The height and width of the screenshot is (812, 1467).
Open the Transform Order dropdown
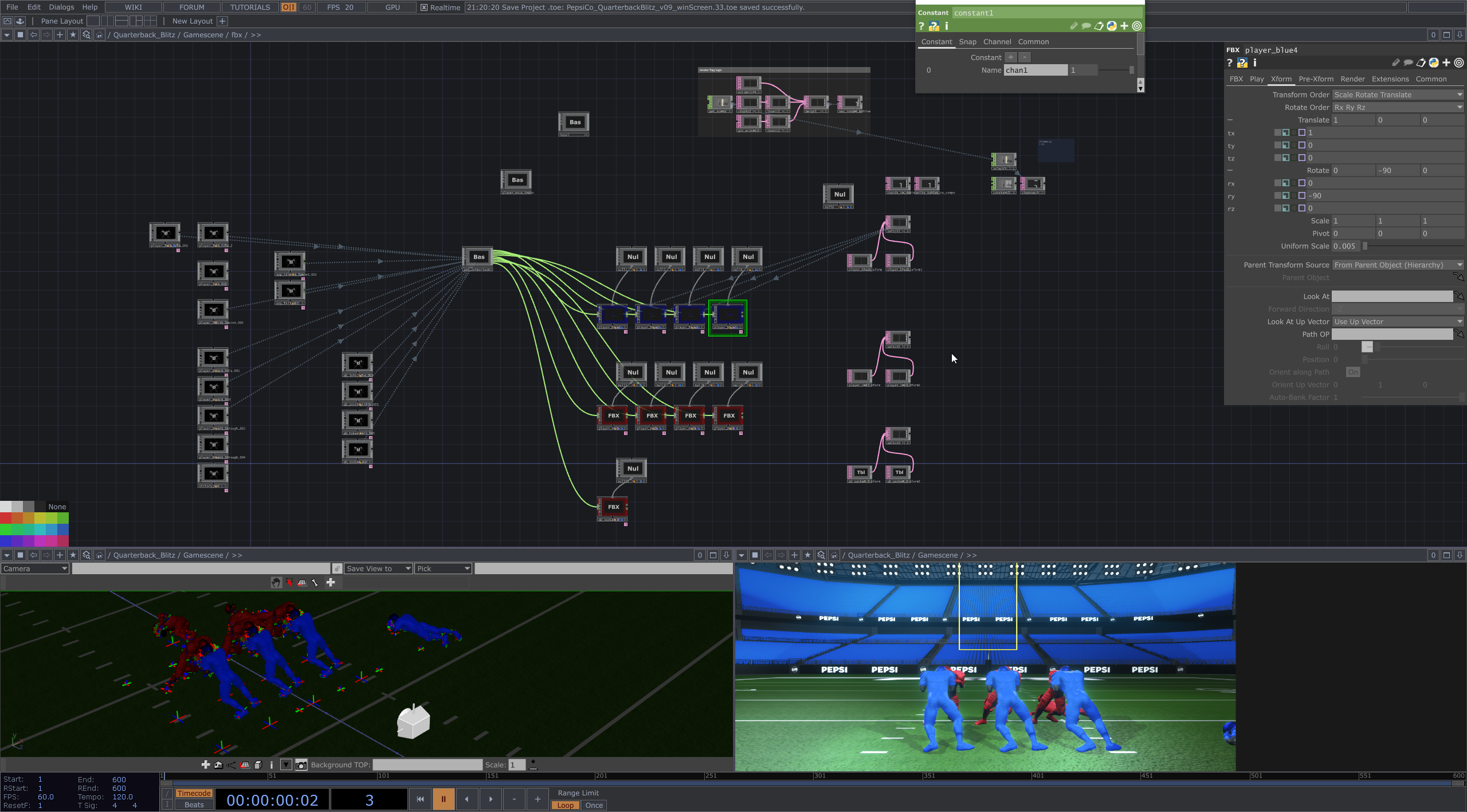pos(1397,95)
